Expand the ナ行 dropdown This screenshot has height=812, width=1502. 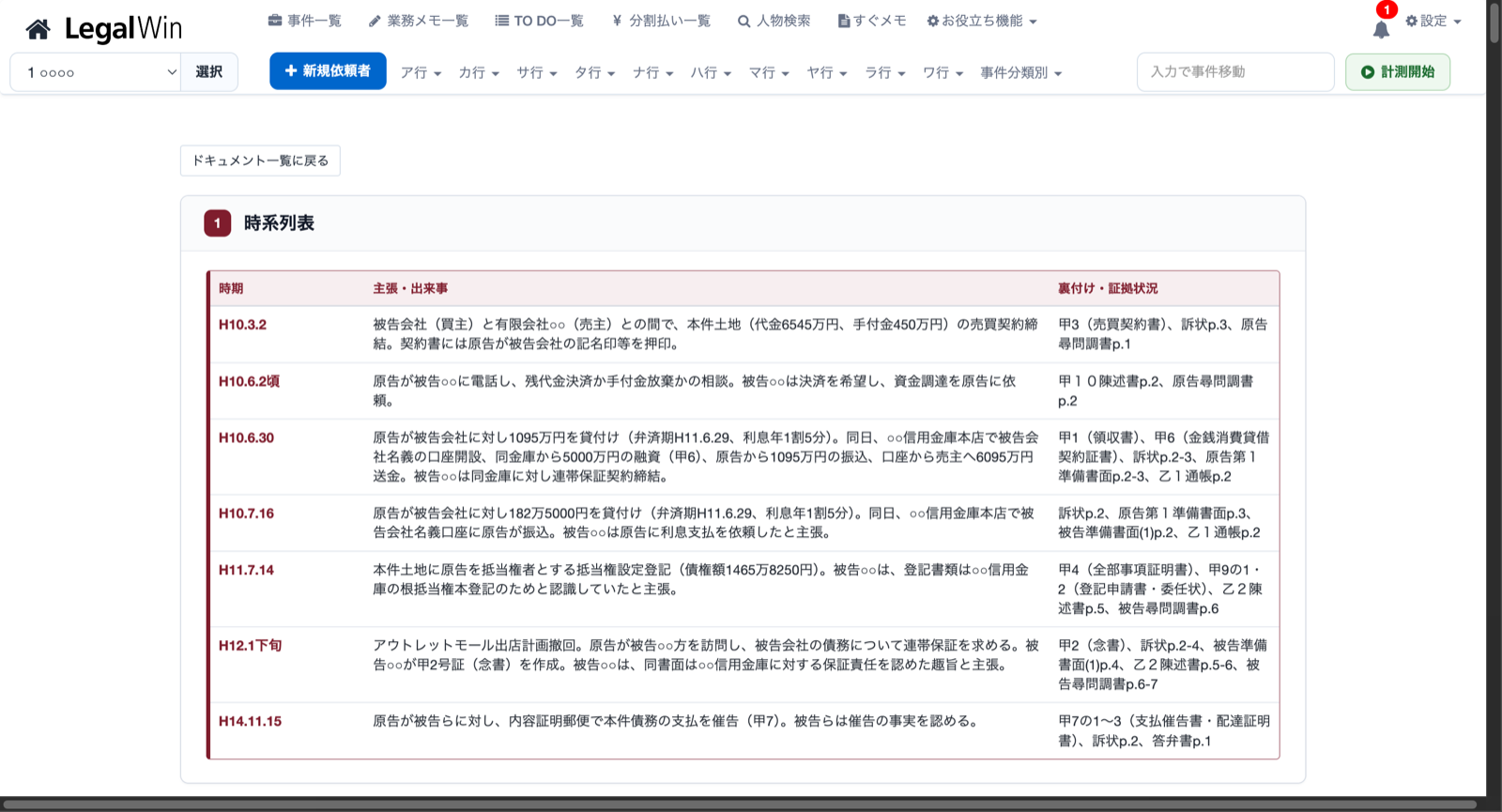pyautogui.click(x=653, y=72)
